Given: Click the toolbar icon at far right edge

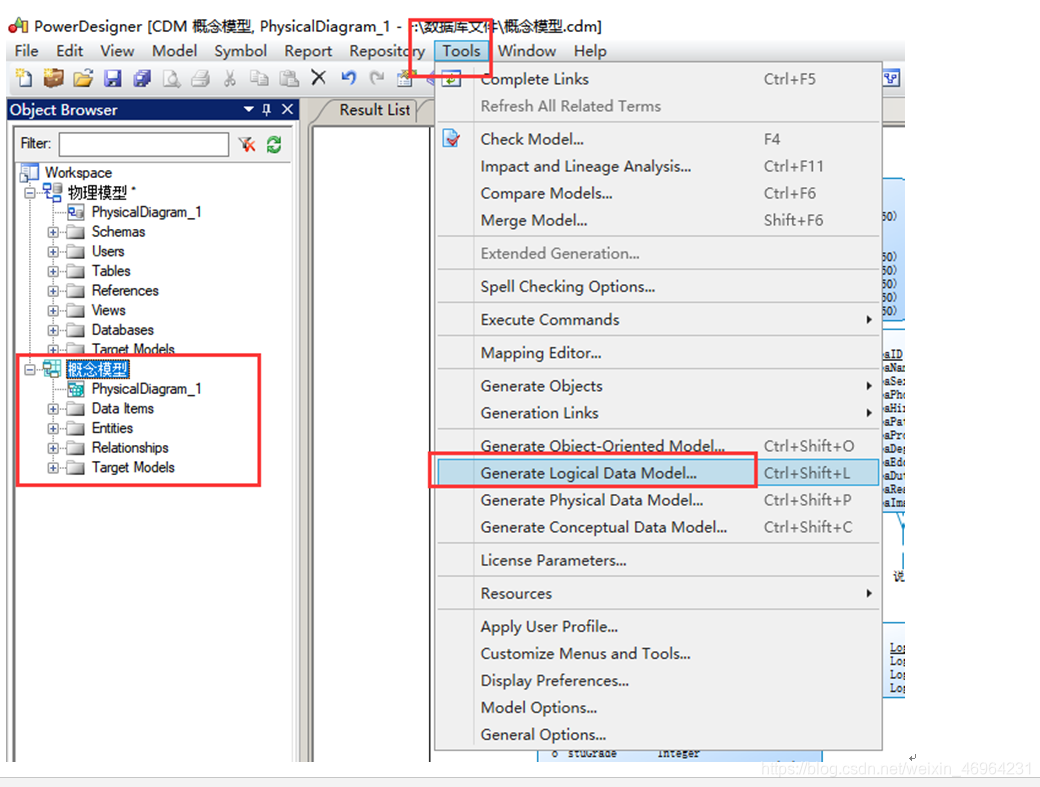Looking at the screenshot, I should coord(891,78).
